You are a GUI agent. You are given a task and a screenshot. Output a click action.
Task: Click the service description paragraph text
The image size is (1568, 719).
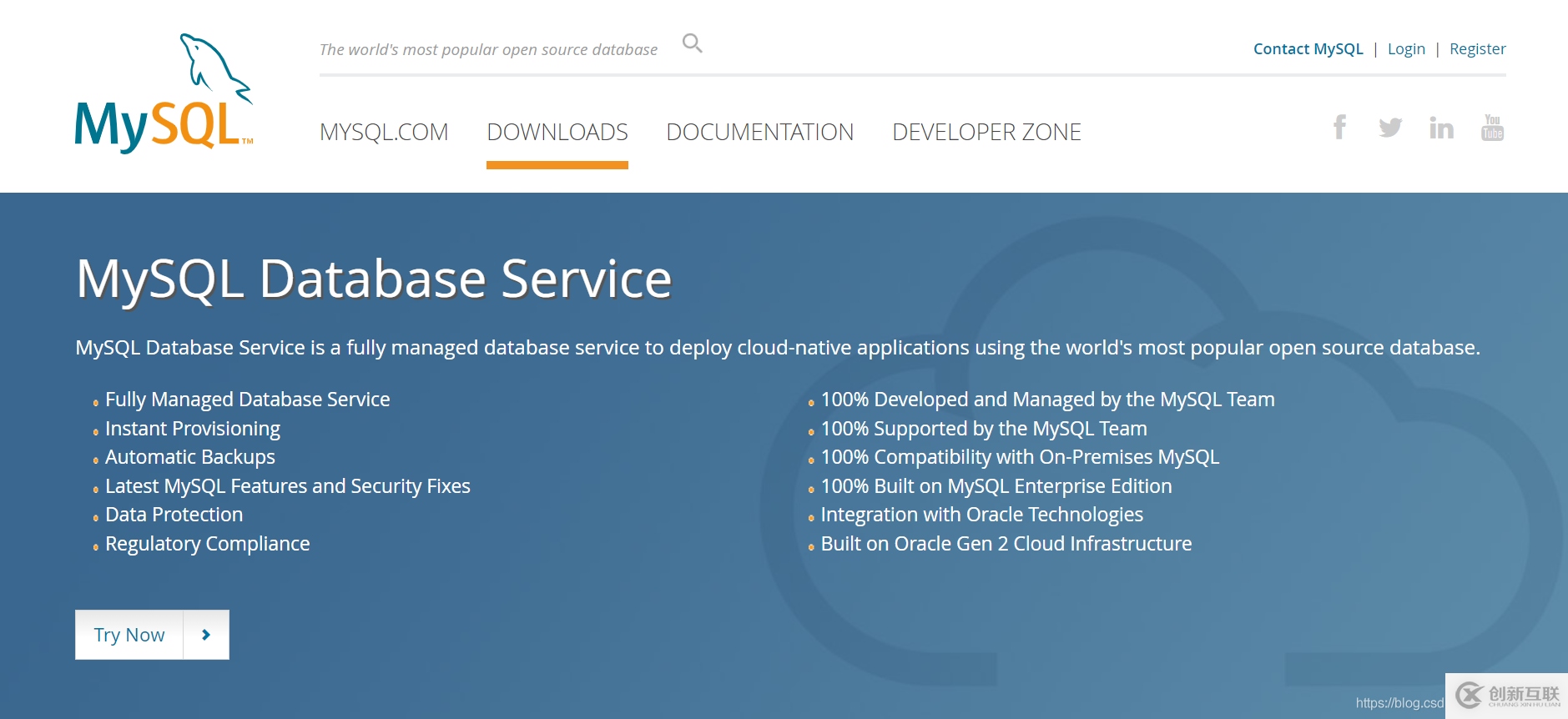(778, 348)
